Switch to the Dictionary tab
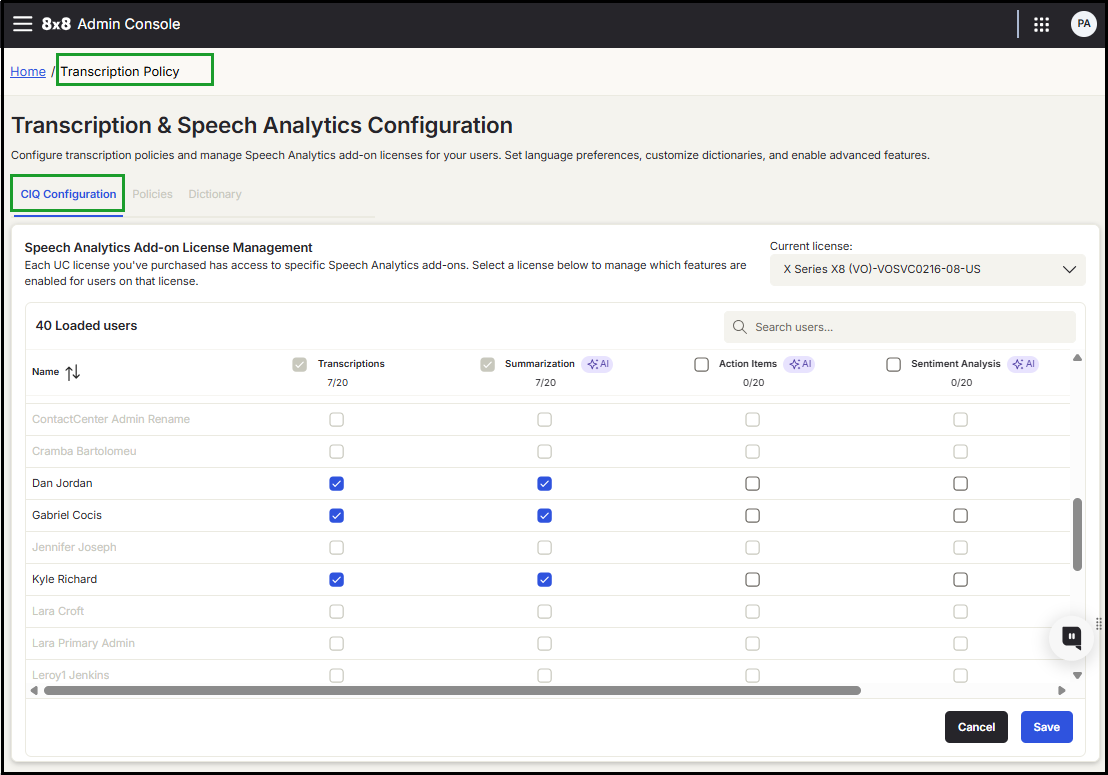The width and height of the screenshot is (1108, 775). [x=215, y=194]
